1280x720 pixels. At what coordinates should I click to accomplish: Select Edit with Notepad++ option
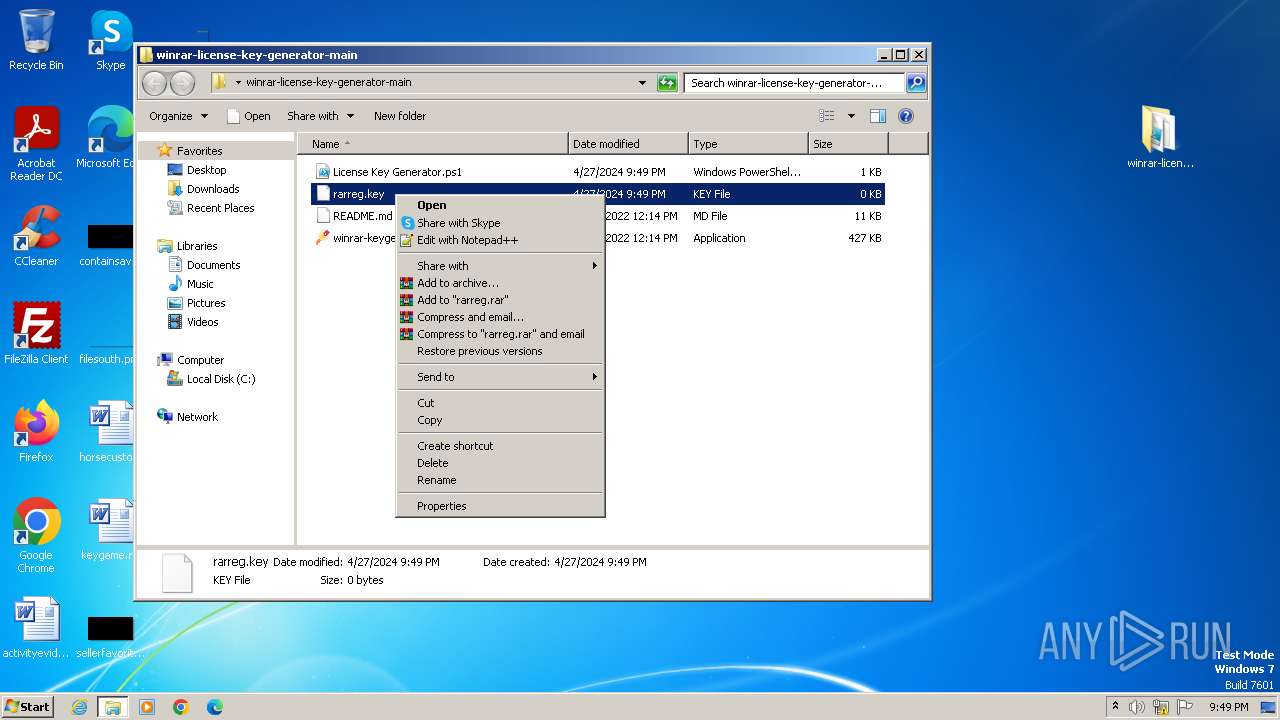(x=500, y=240)
